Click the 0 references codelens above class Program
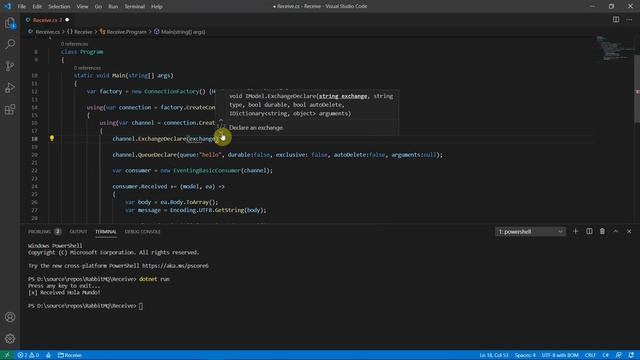Screen dimensions: 640x360 coord(74,44)
